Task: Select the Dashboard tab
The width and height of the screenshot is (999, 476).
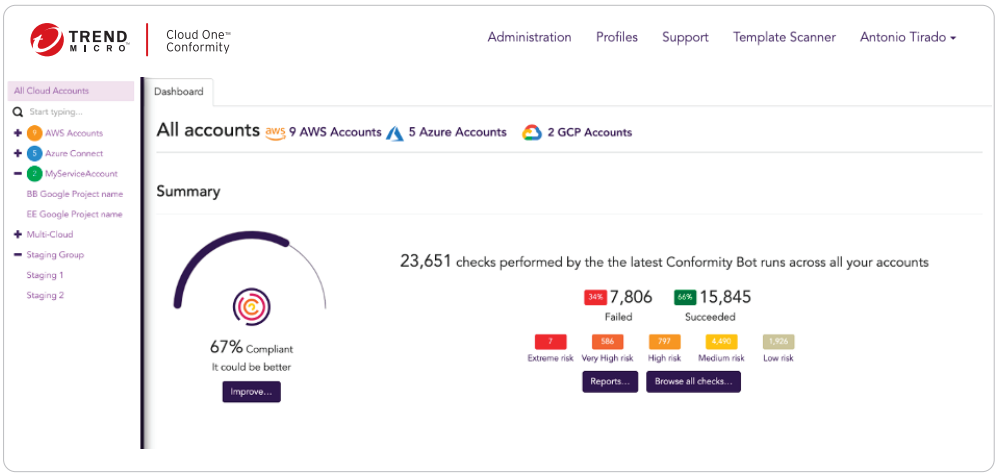Action: point(179,92)
